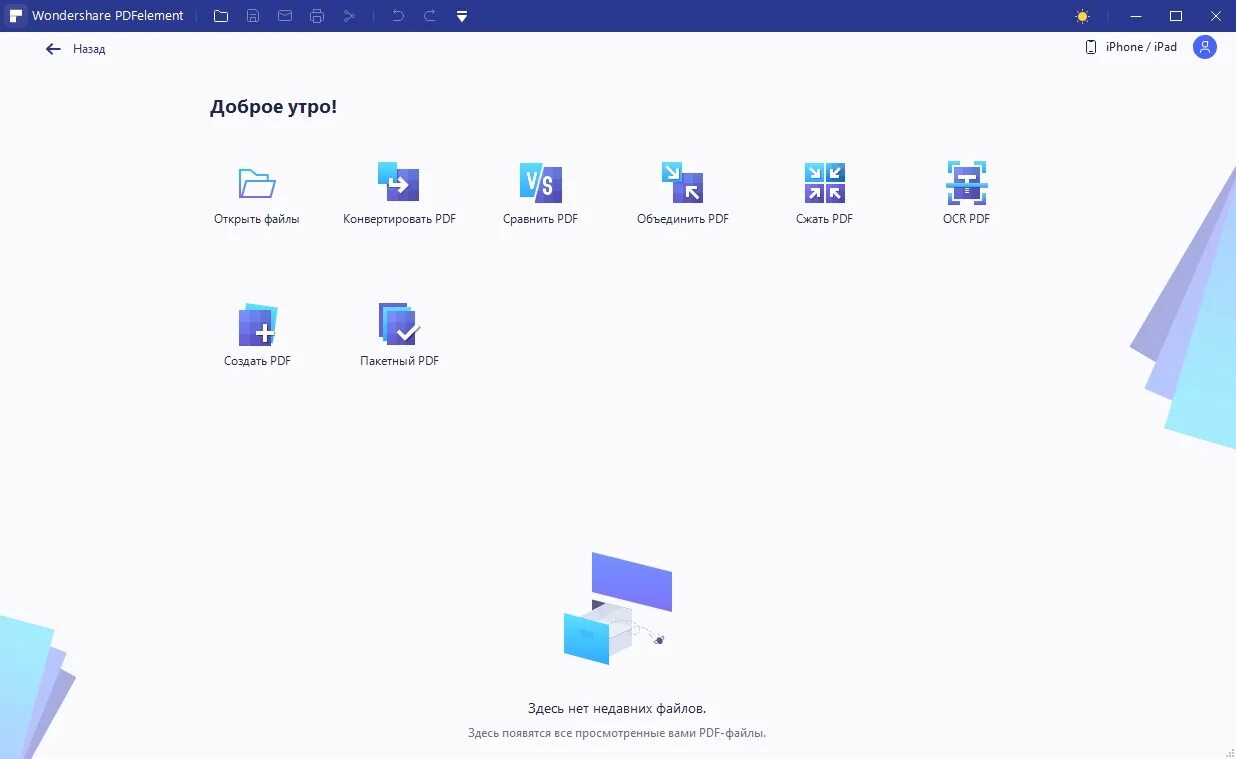This screenshot has height=759, width=1236.
Task: Launch the Объединить PDF tool
Action: 682,182
